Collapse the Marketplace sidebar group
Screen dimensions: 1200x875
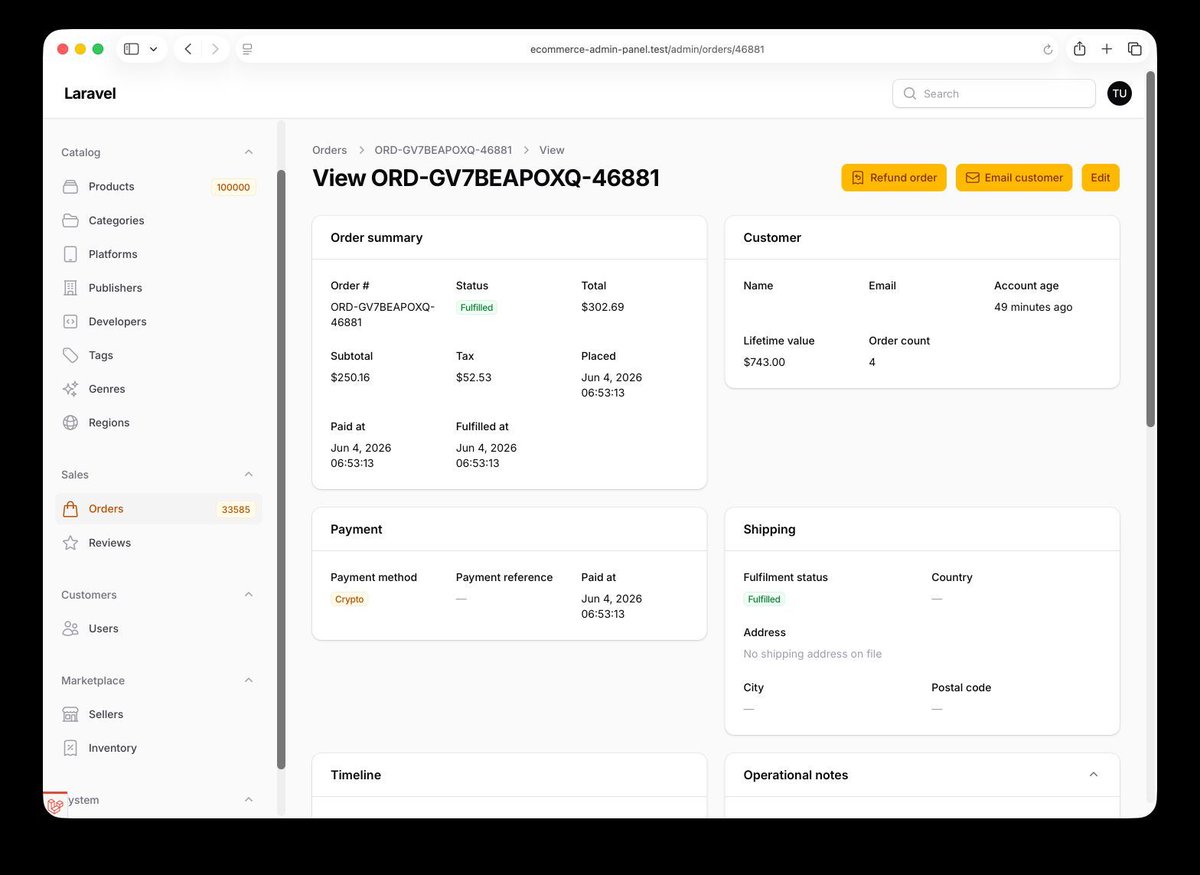tap(249, 681)
